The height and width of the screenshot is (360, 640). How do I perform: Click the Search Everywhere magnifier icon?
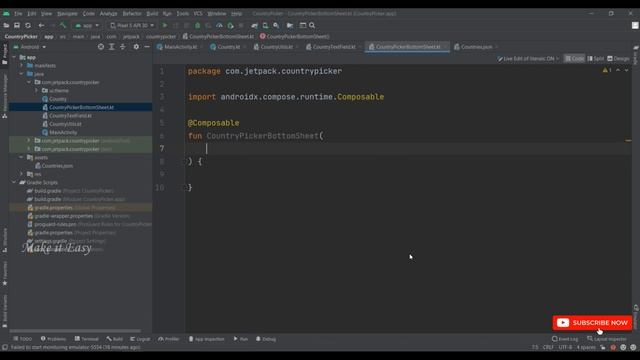312,25
